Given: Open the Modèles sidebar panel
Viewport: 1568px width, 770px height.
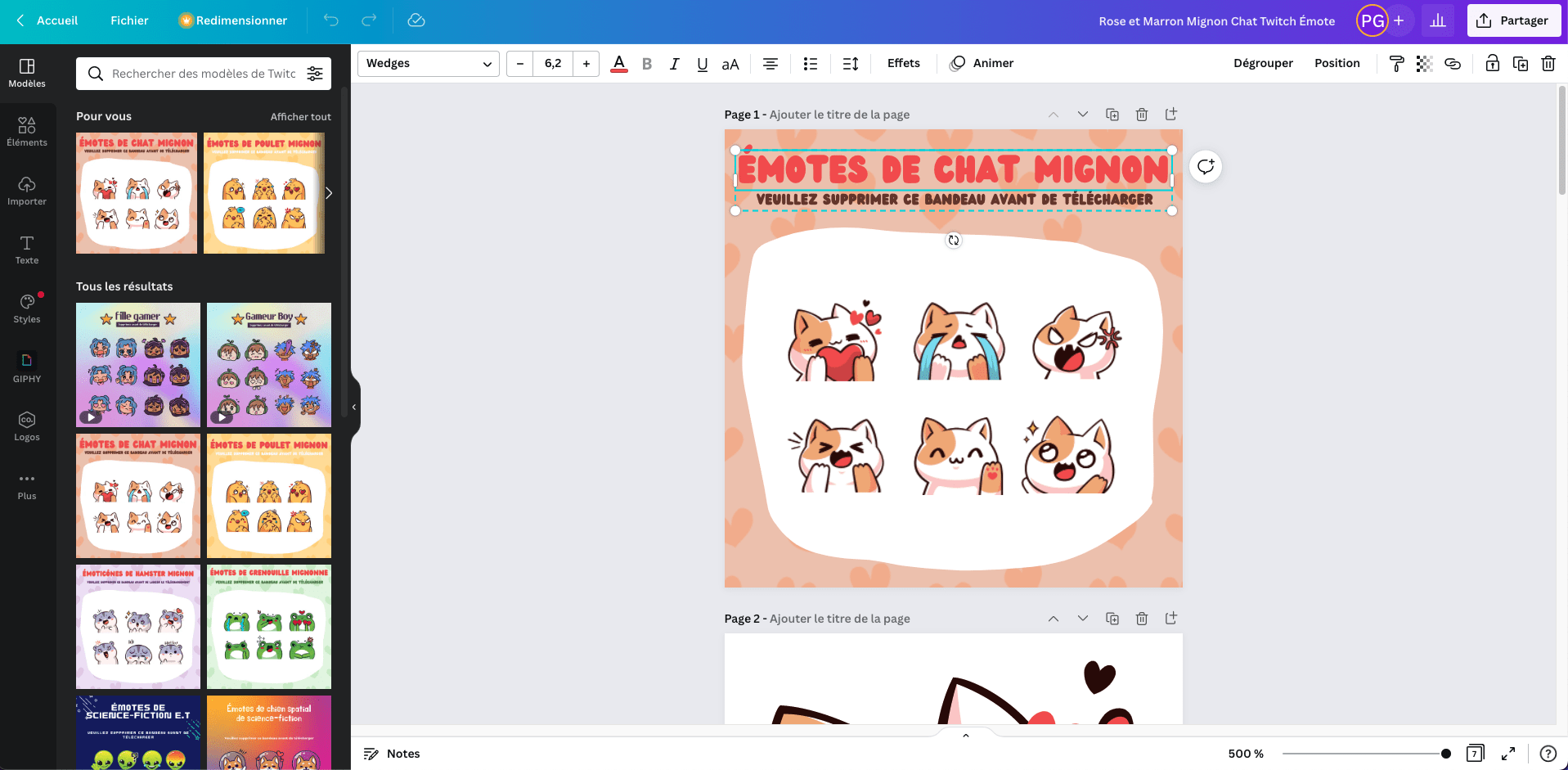Looking at the screenshot, I should [27, 73].
